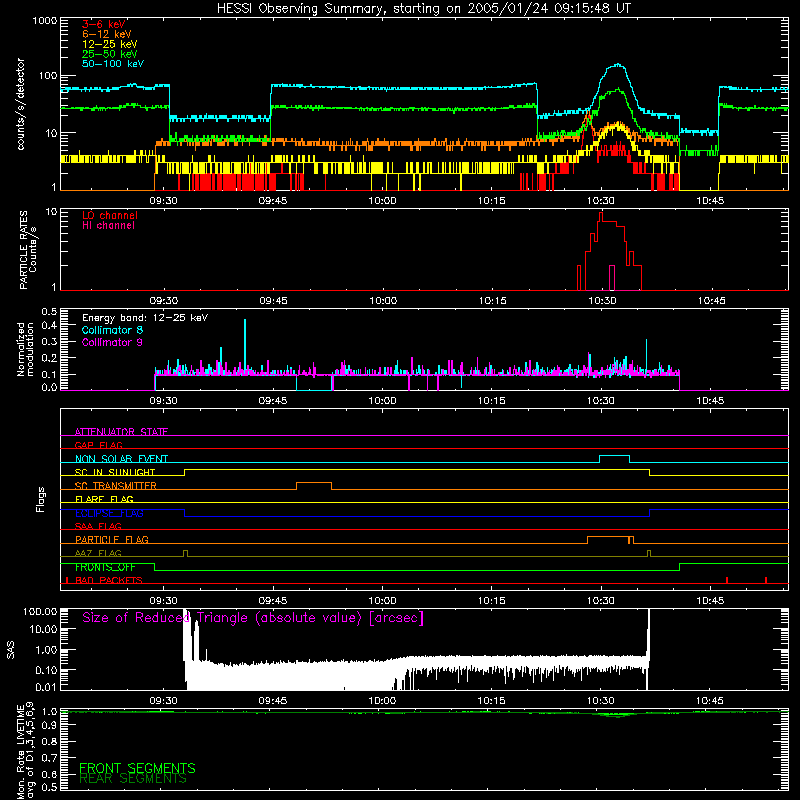The height and width of the screenshot is (800, 800).
Task: Select the green 25-50 keV legend entry
Action: click(110, 54)
